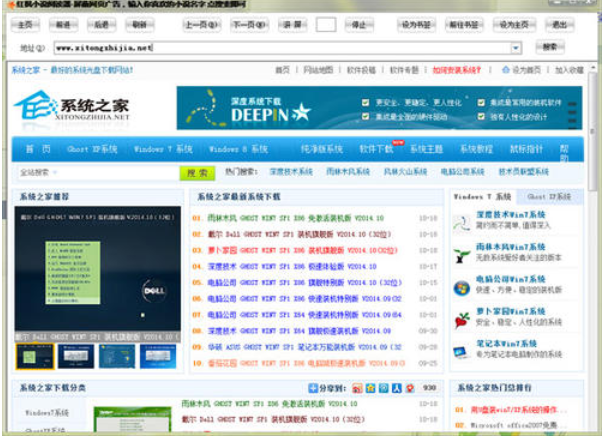Screen dimensions: 602x437
Task: Open hot search link 电脑公司系统
Action: pos(462,172)
